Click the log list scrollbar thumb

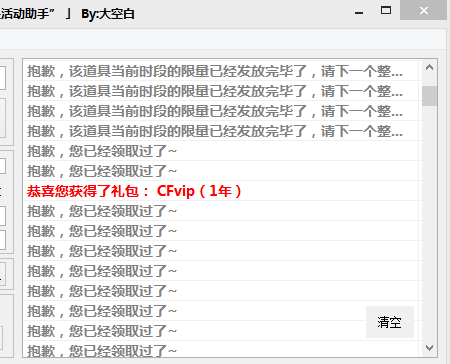point(429,96)
